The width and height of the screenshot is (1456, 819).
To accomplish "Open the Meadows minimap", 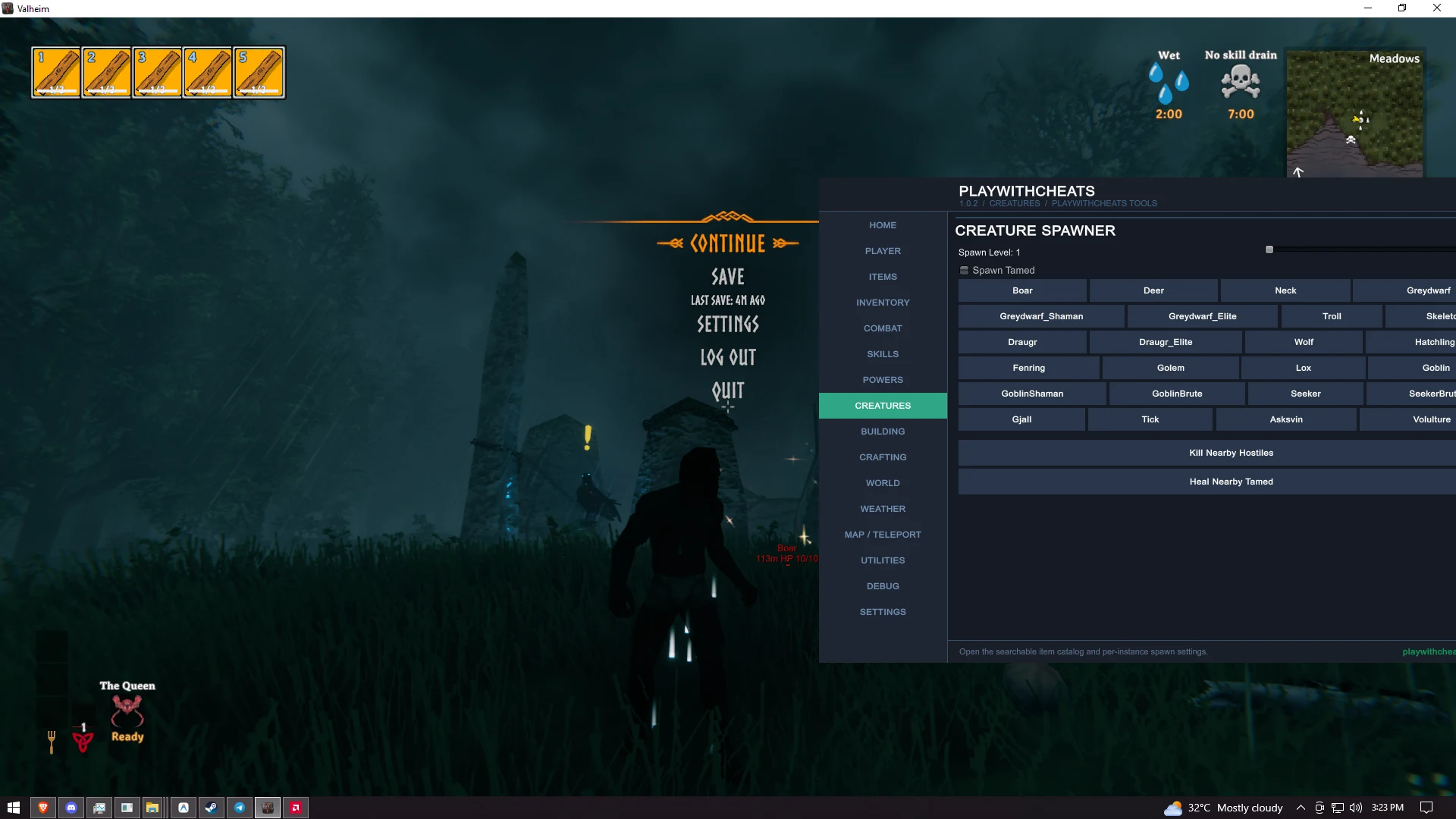I will pos(1354,114).
